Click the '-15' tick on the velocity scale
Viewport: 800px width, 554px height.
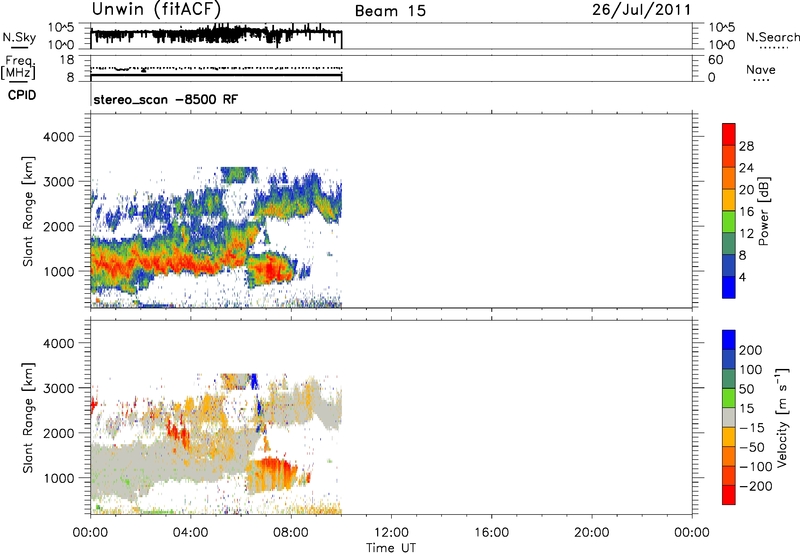coord(752,428)
